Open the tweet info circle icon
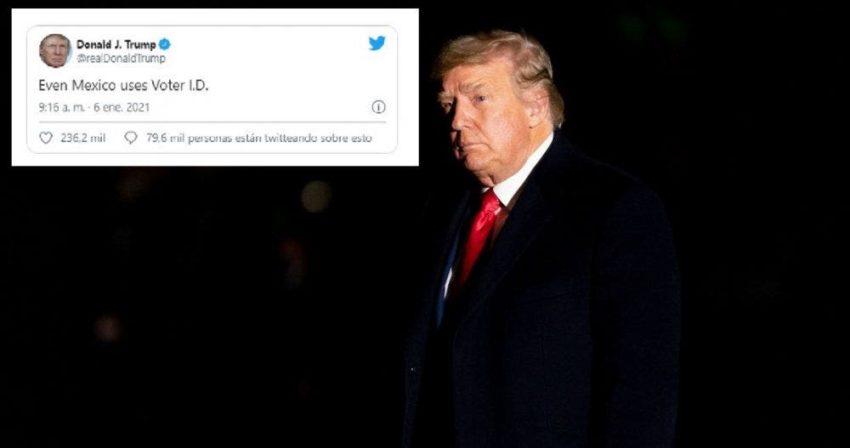The width and height of the screenshot is (850, 448). 378,107
